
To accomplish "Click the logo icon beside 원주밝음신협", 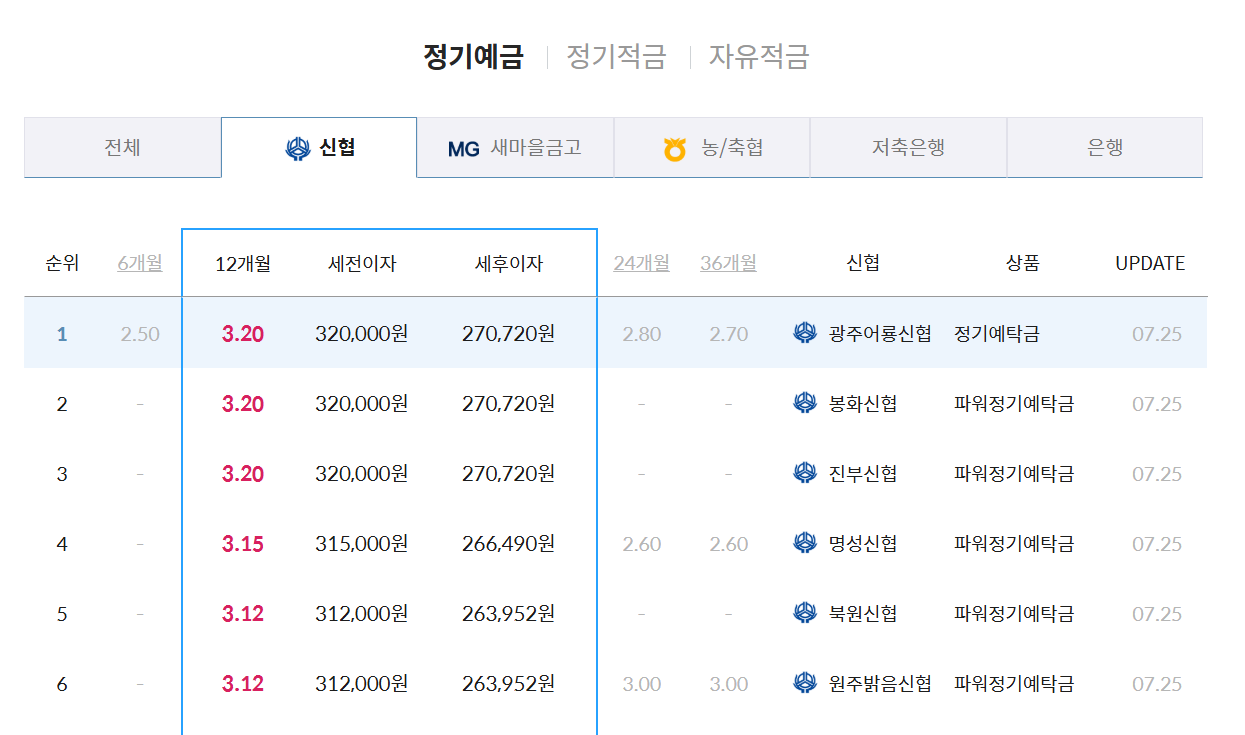I will tap(805, 683).
